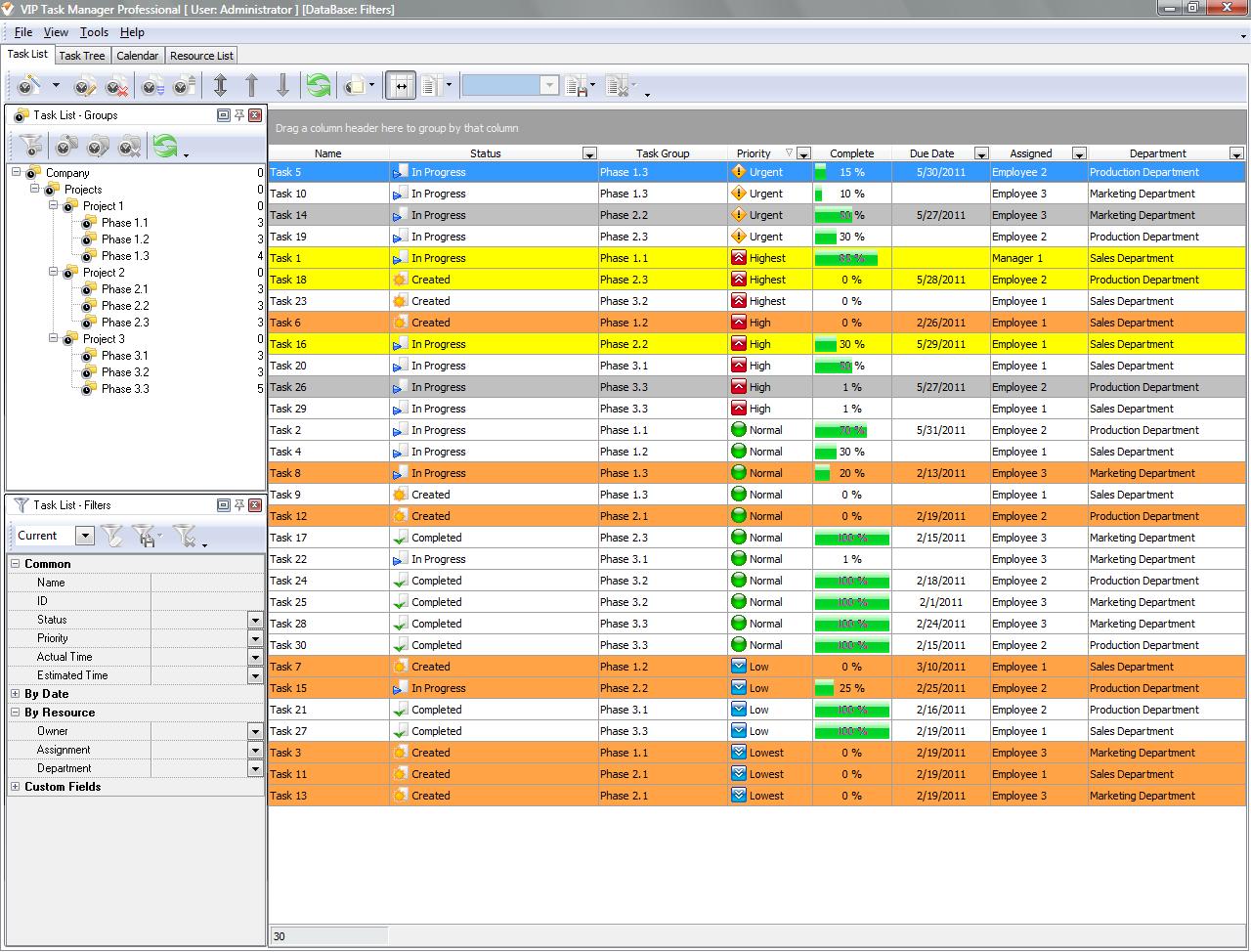Sort by the Due Date column header
1251x952 pixels.
click(930, 153)
